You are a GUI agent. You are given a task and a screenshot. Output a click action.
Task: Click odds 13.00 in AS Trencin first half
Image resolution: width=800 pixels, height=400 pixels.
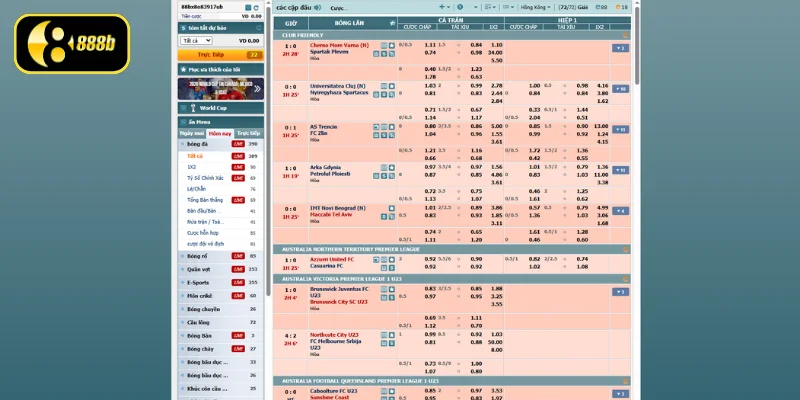[x=601, y=126]
